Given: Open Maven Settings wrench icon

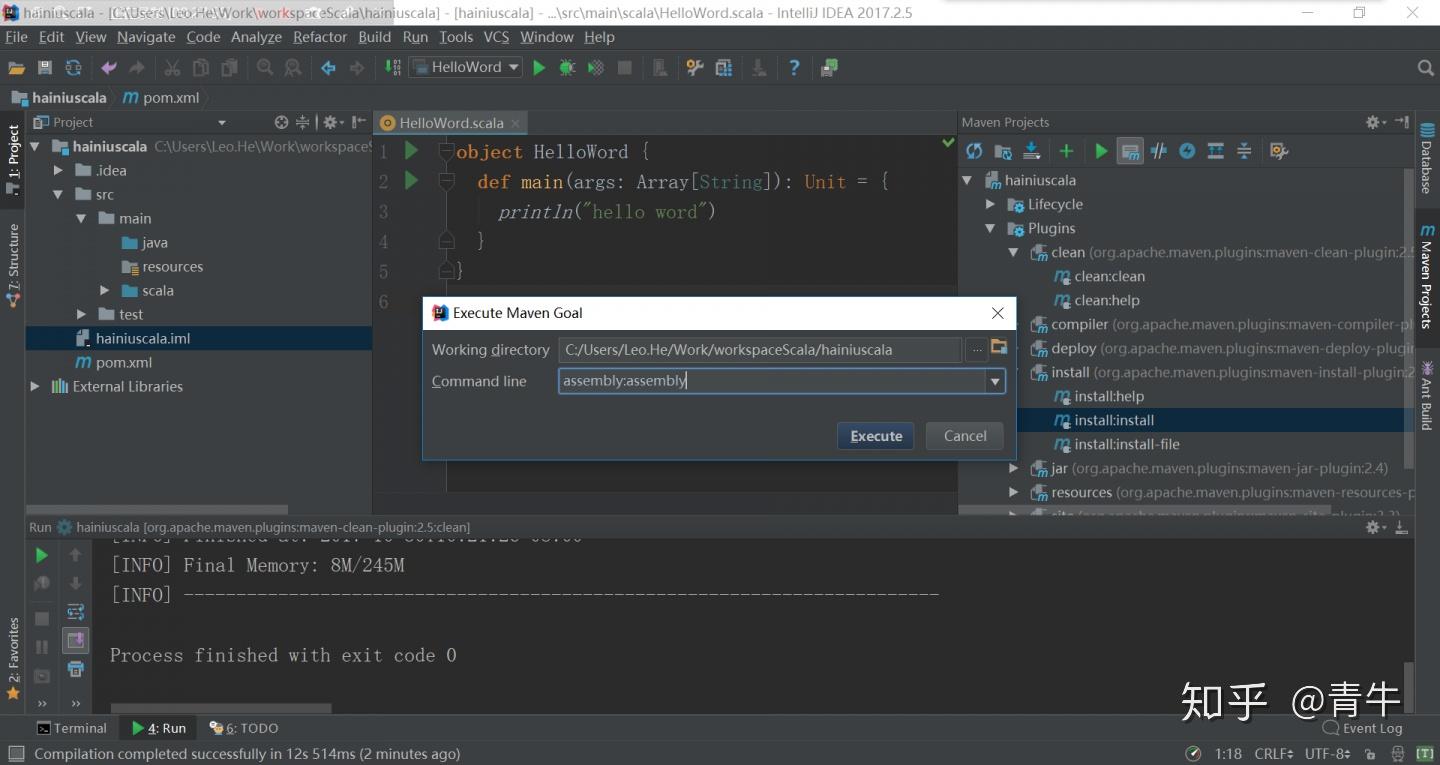Looking at the screenshot, I should point(1277,151).
